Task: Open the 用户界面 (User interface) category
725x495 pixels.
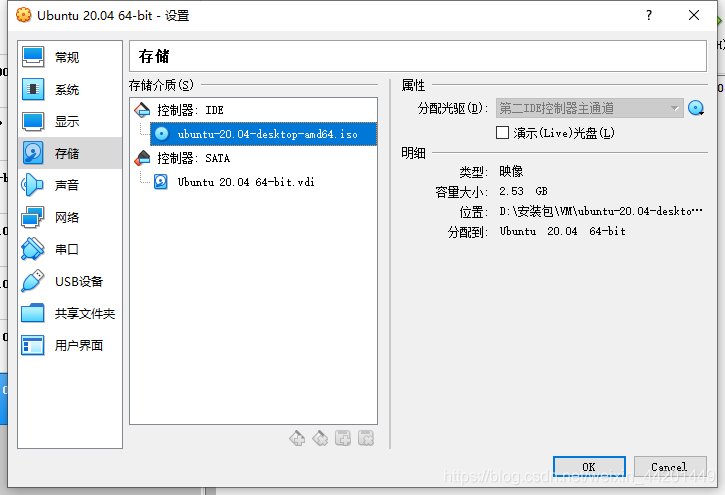Action: pyautogui.click(x=70, y=345)
